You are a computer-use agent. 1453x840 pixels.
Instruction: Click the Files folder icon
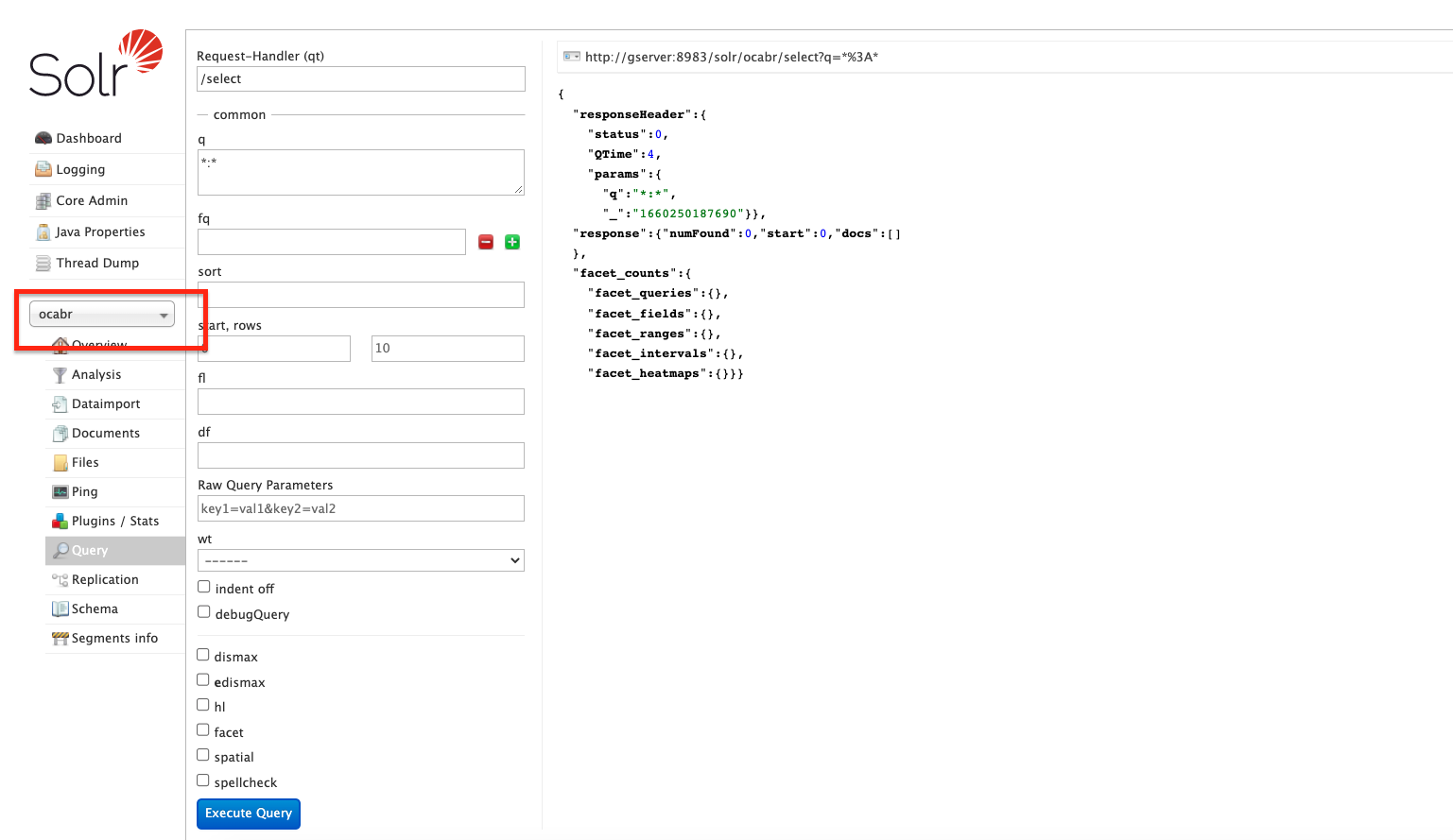[60, 462]
